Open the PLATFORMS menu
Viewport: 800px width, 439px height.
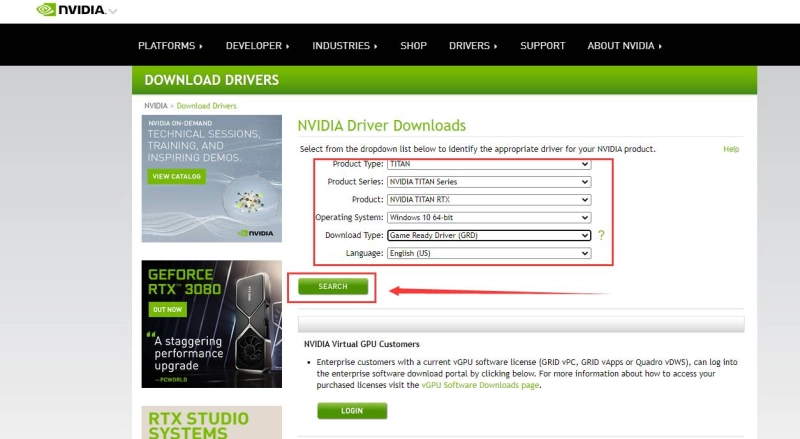point(170,46)
